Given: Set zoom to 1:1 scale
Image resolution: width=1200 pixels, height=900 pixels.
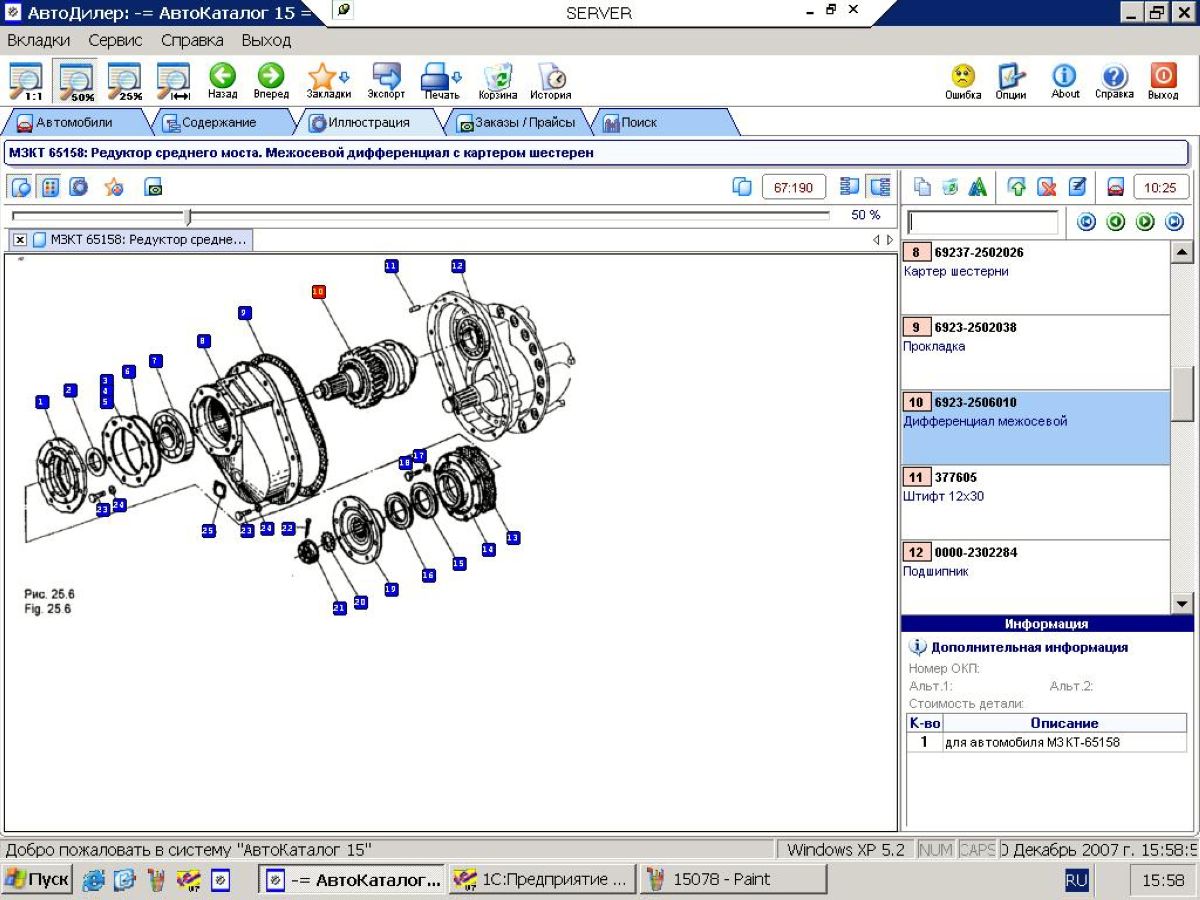Looking at the screenshot, I should [25, 81].
